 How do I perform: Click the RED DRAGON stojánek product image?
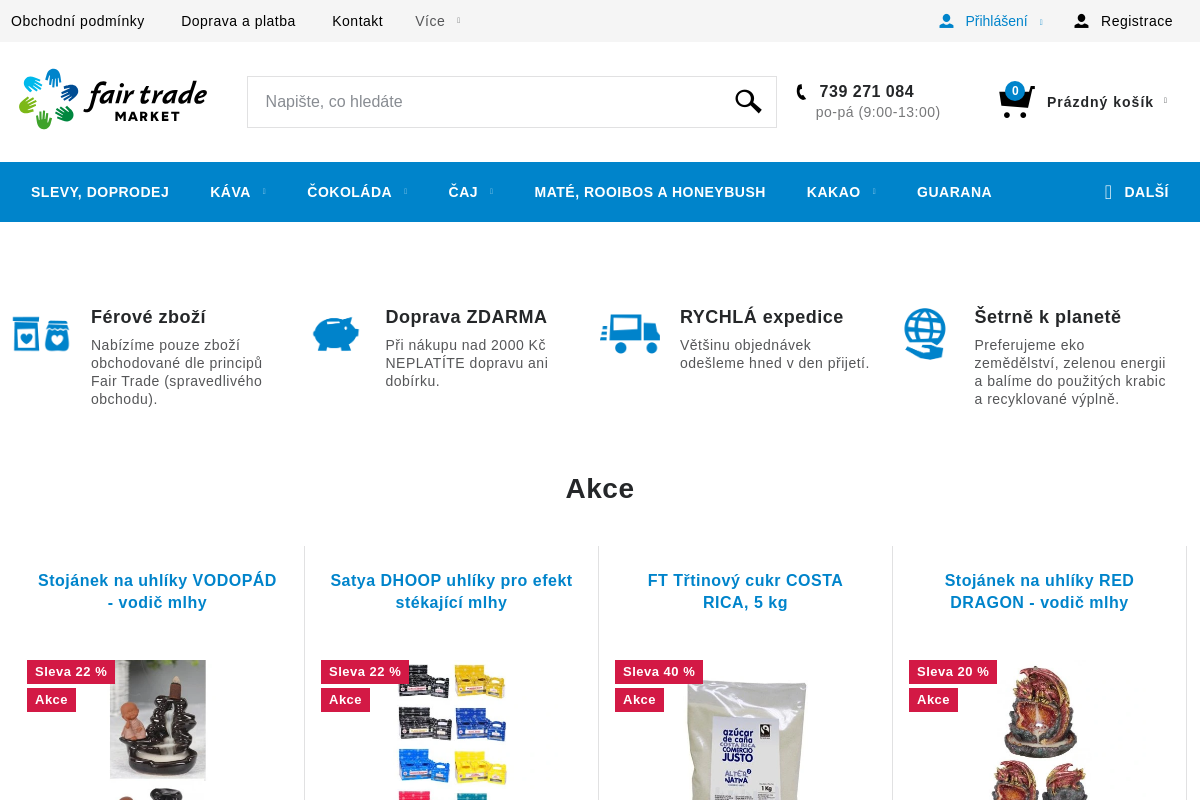(1039, 730)
